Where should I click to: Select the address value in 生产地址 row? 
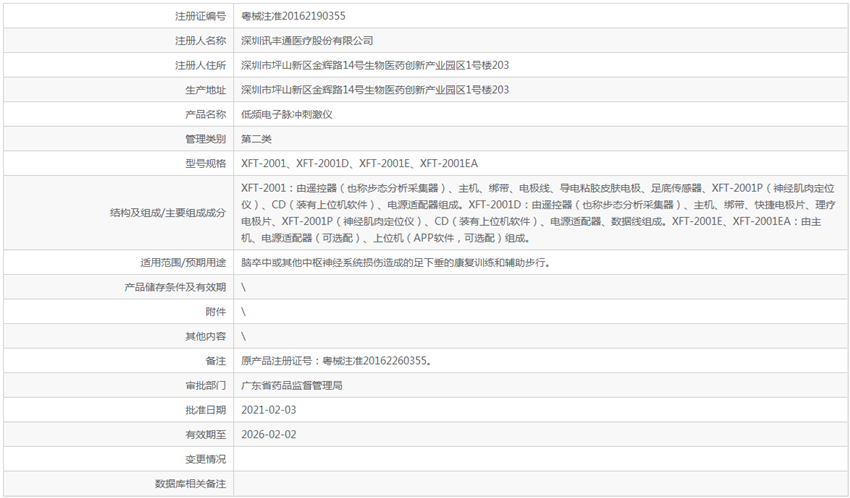[375, 90]
